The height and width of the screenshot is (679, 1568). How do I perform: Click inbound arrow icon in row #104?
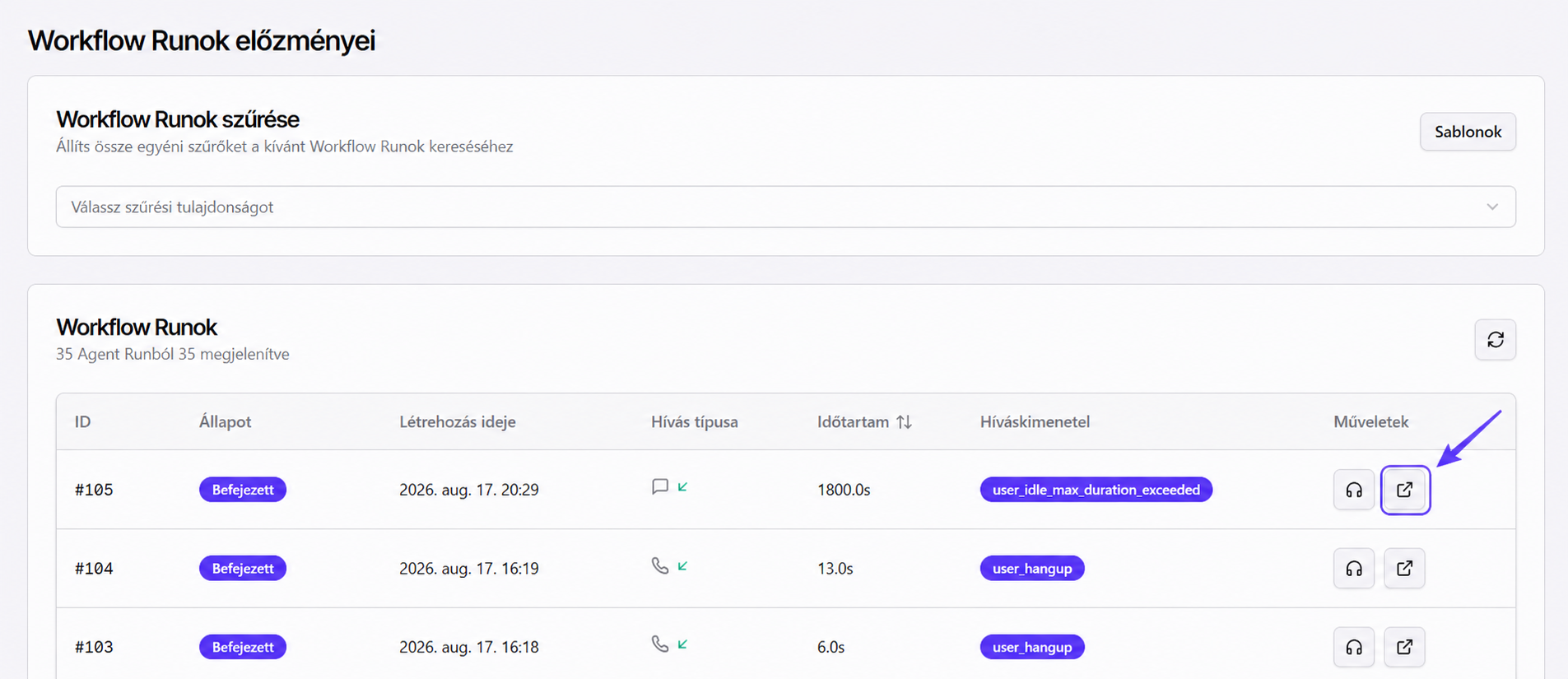[x=682, y=566]
